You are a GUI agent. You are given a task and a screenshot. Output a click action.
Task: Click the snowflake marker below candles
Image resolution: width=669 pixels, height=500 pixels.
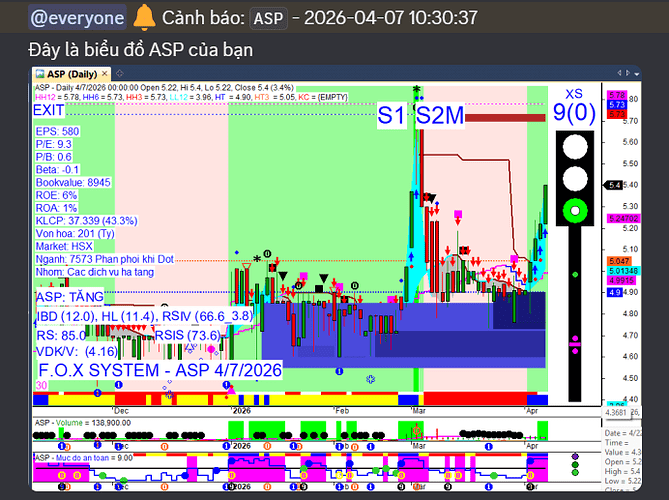tap(370, 379)
